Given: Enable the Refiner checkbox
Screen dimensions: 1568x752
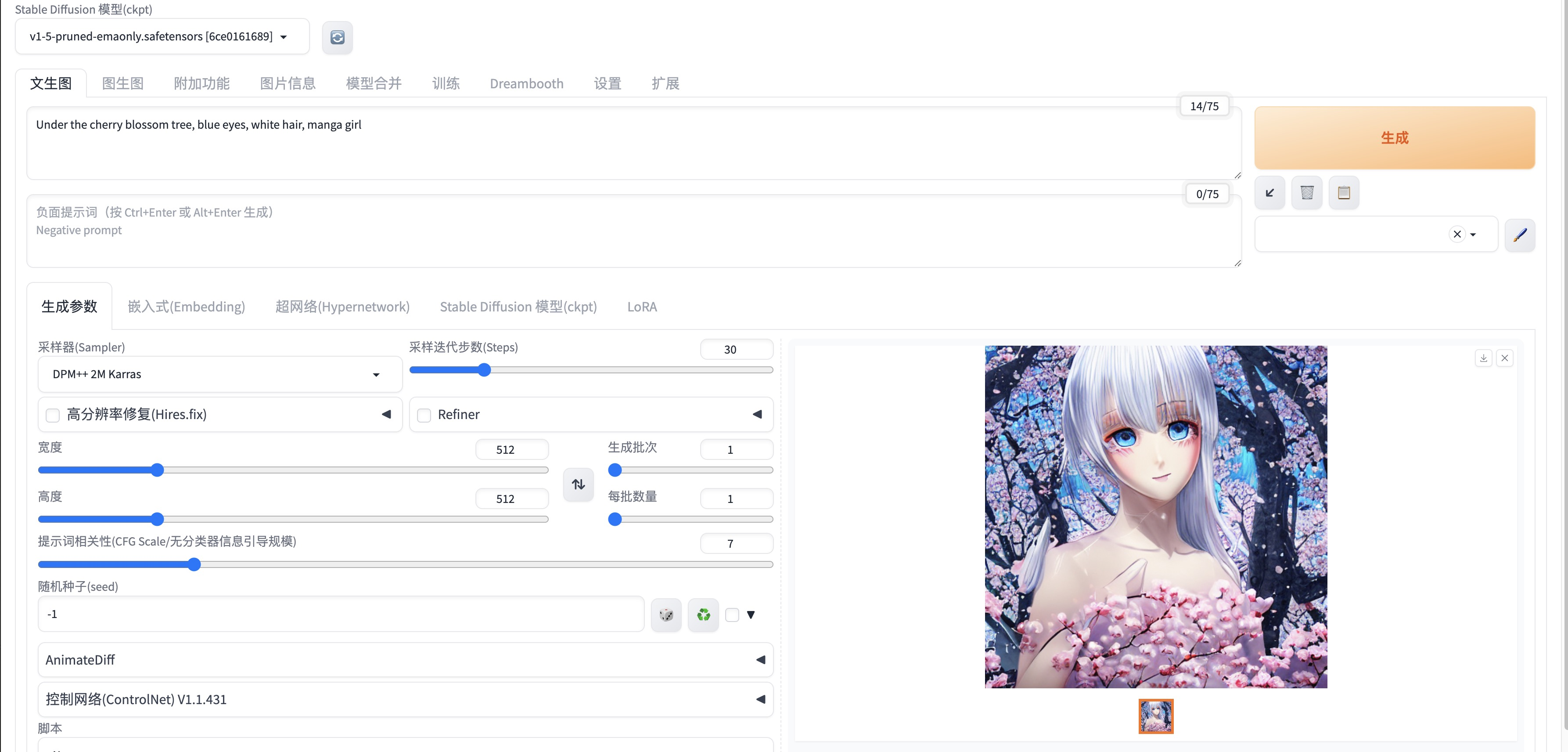Looking at the screenshot, I should pos(424,415).
